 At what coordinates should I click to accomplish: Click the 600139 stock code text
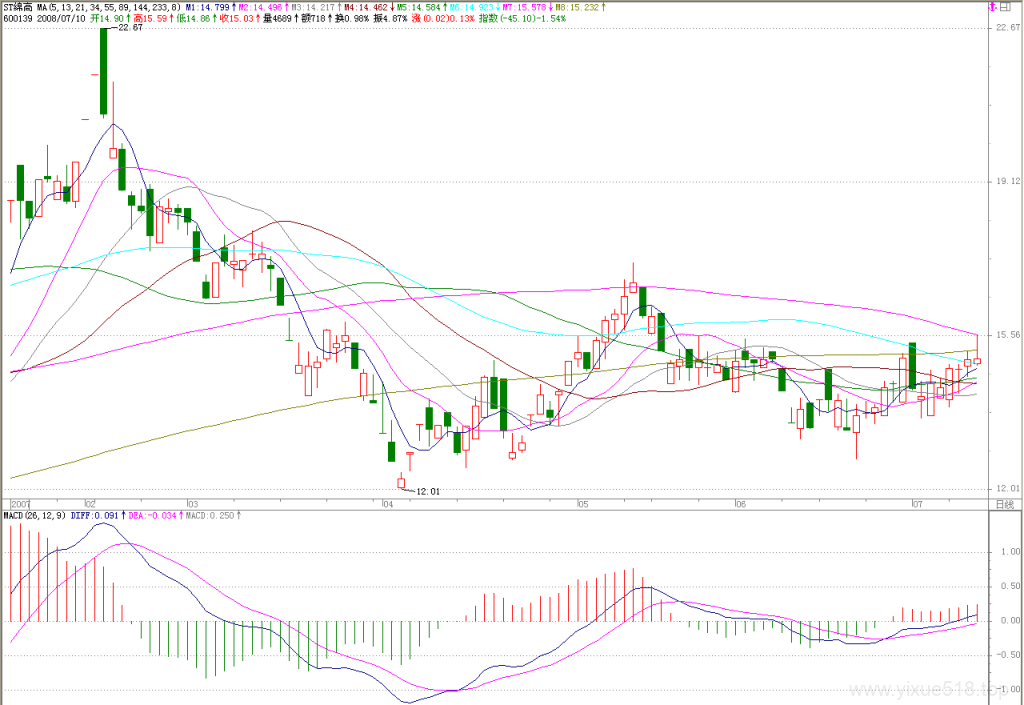(x=17, y=18)
